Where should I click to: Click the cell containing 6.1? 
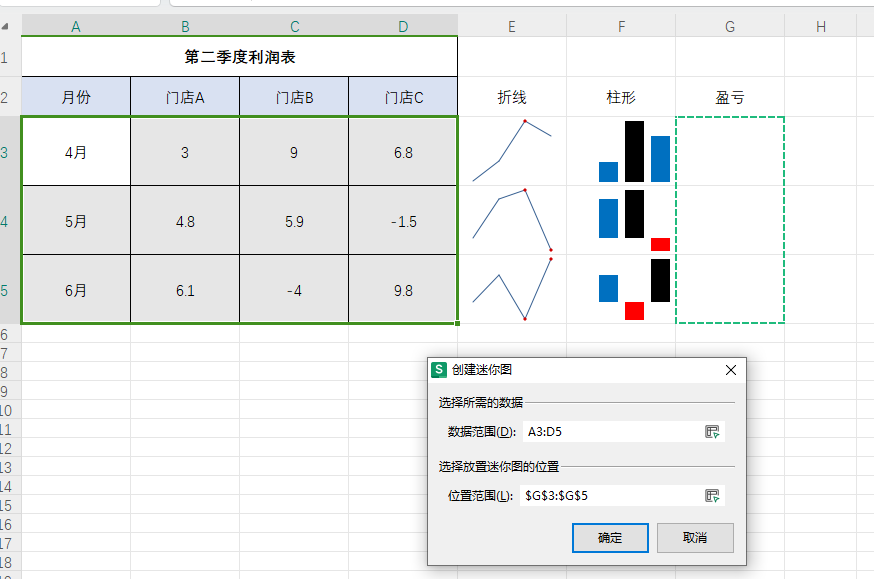(185, 290)
